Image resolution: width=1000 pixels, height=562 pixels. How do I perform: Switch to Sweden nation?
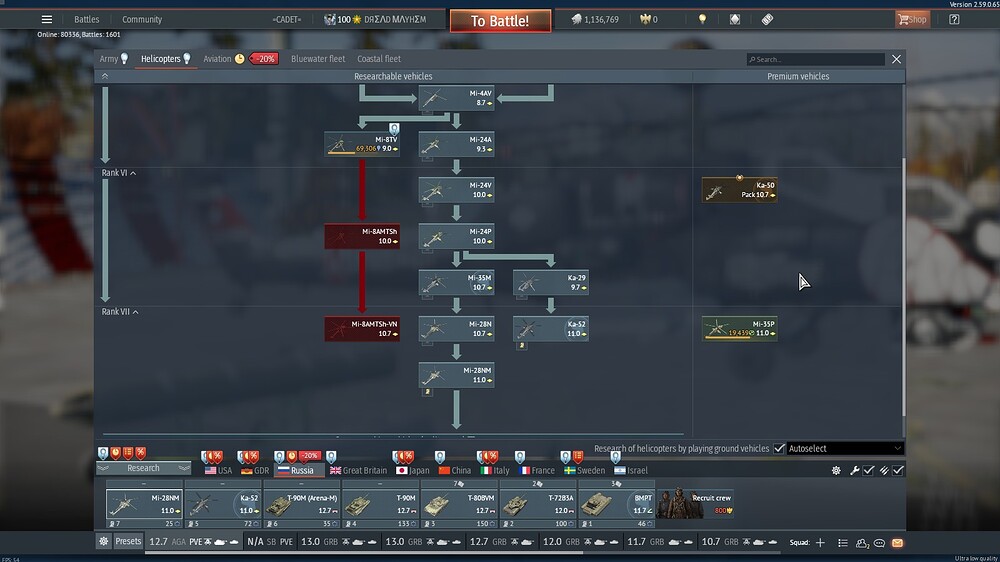[x=584, y=470]
